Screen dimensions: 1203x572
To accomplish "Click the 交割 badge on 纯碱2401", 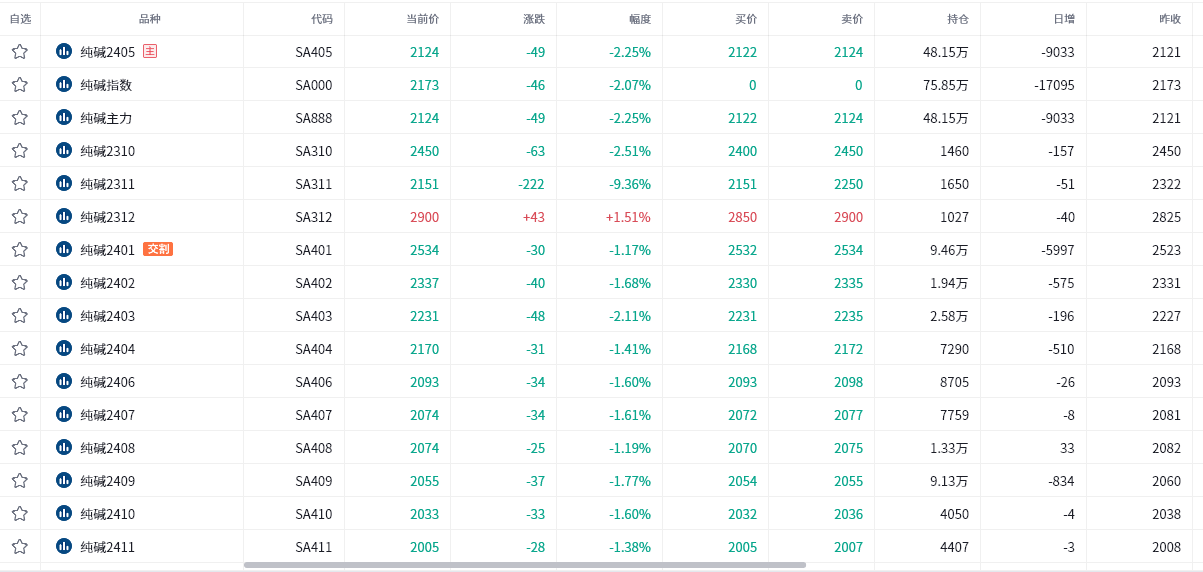I will 158,249.
